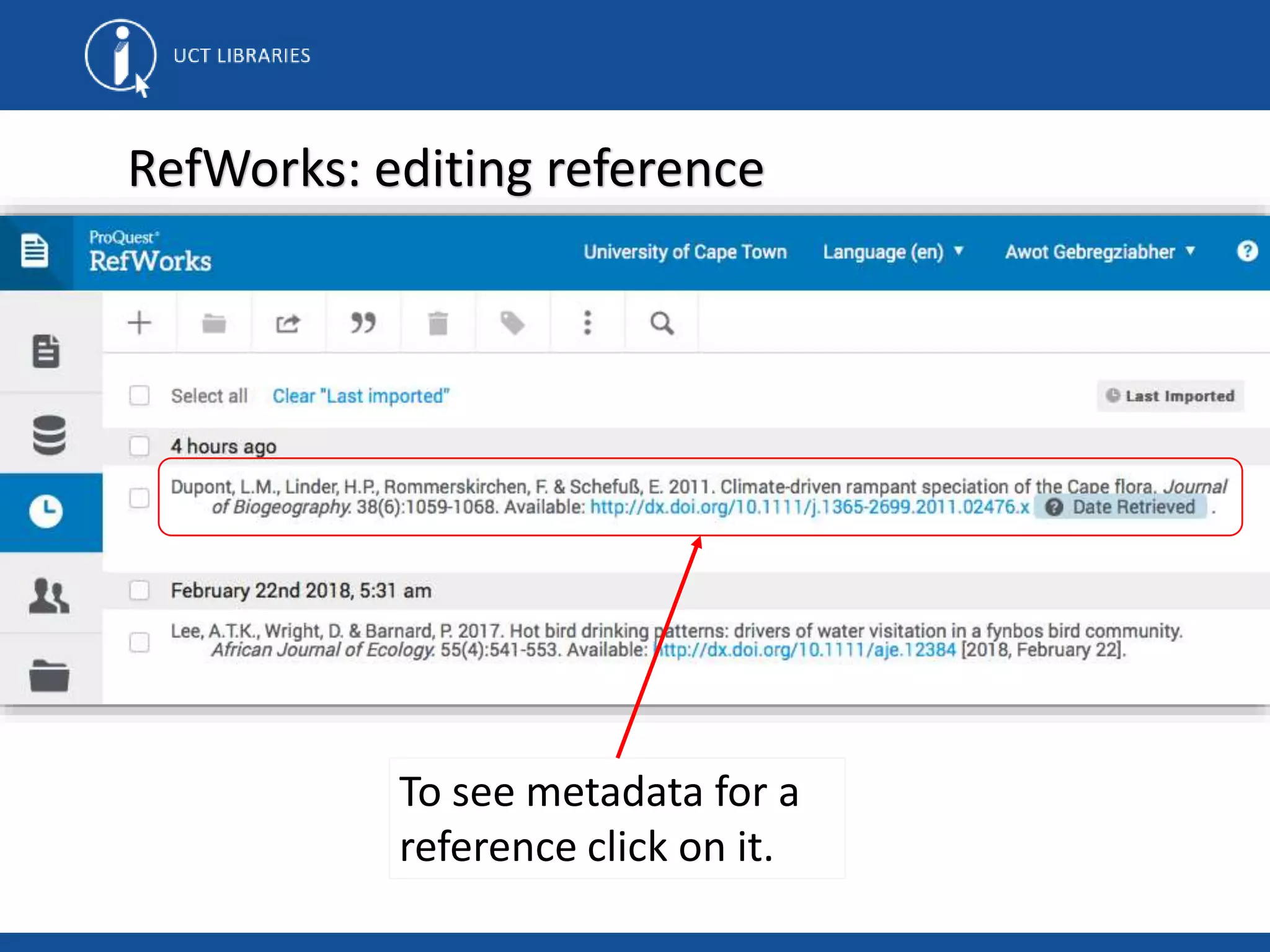Click the Search magnifier icon
This screenshot has width=1270, height=952.
point(662,323)
